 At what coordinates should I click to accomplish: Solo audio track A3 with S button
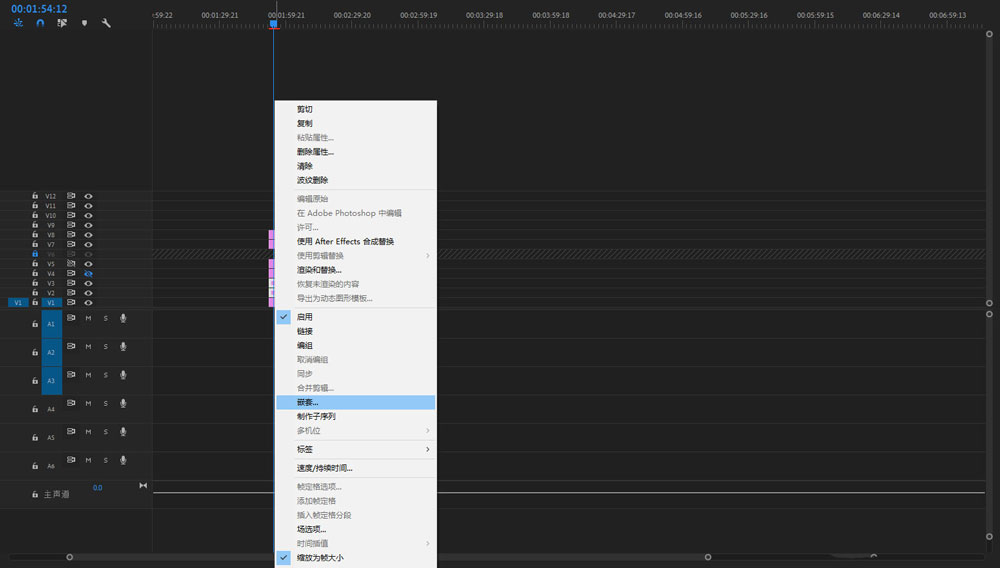point(105,375)
